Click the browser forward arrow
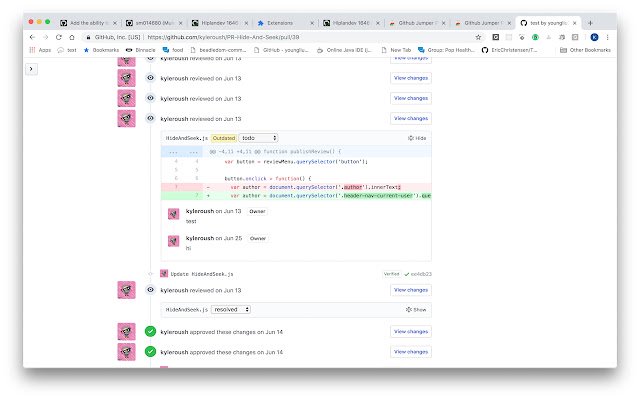 click(45, 37)
